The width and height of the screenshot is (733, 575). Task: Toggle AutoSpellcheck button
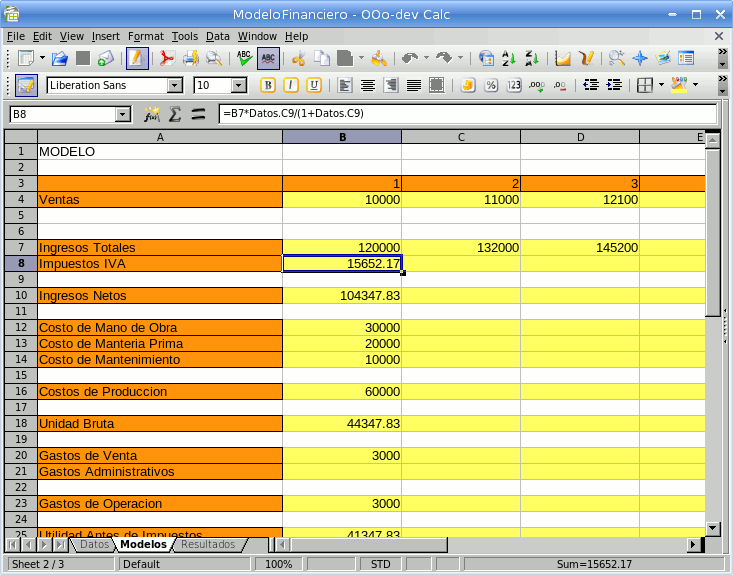click(268, 58)
